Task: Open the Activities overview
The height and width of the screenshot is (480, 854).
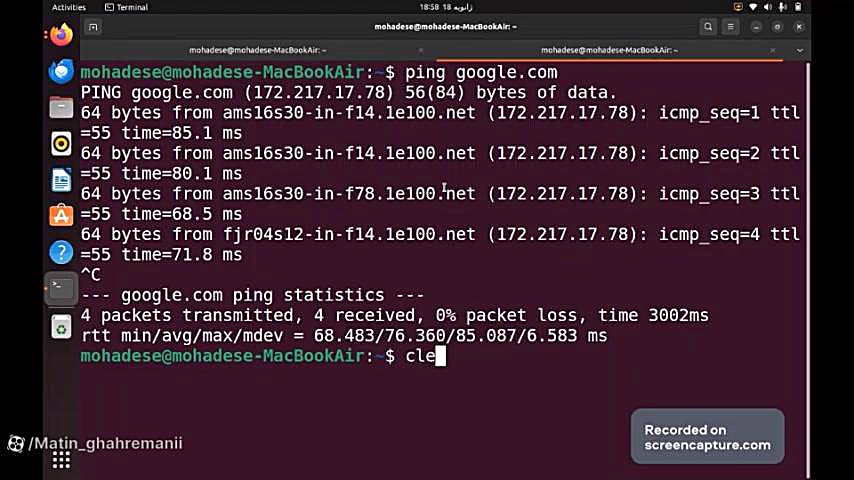Action: (69, 7)
